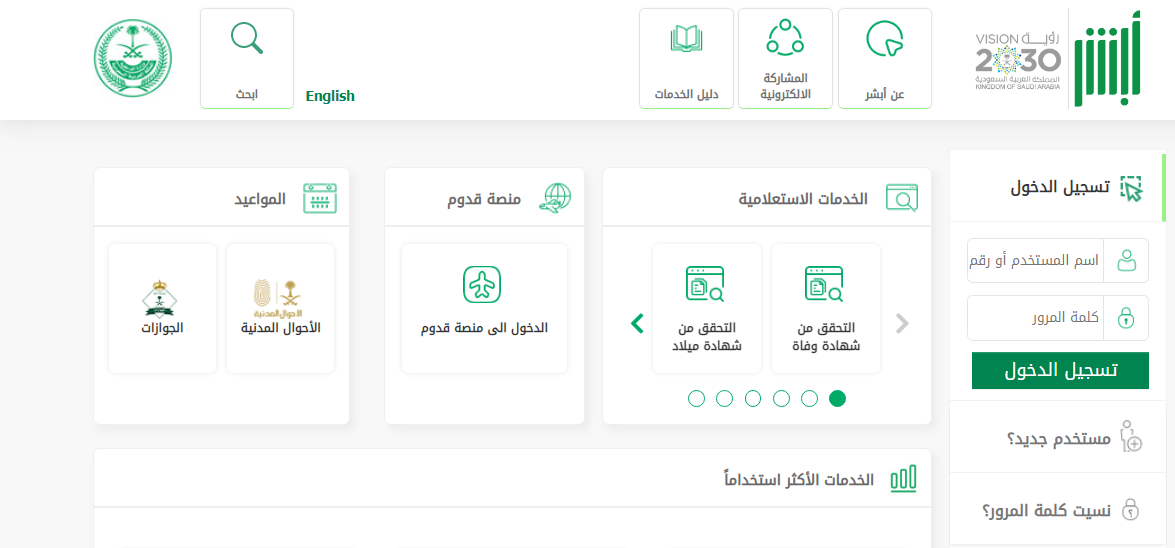
Task: Focus the username or ID input field
Action: point(1035,261)
